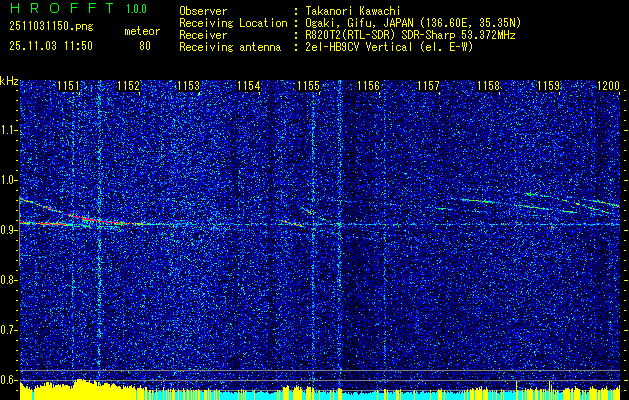Screen dimensions: 629x400
Task: Click the HROFFT program title
Action: coord(62,8)
